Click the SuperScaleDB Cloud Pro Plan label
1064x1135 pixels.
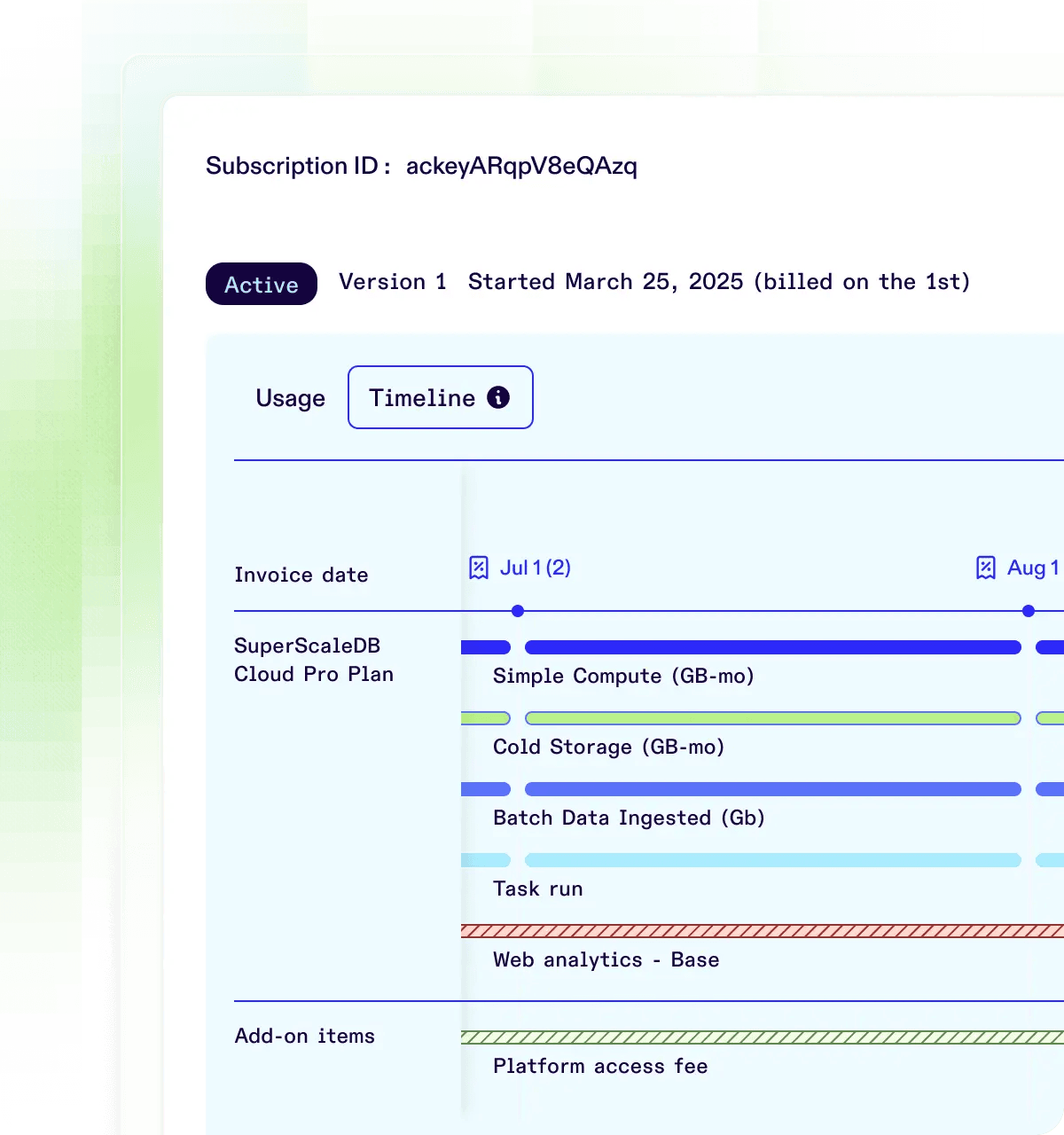314,660
